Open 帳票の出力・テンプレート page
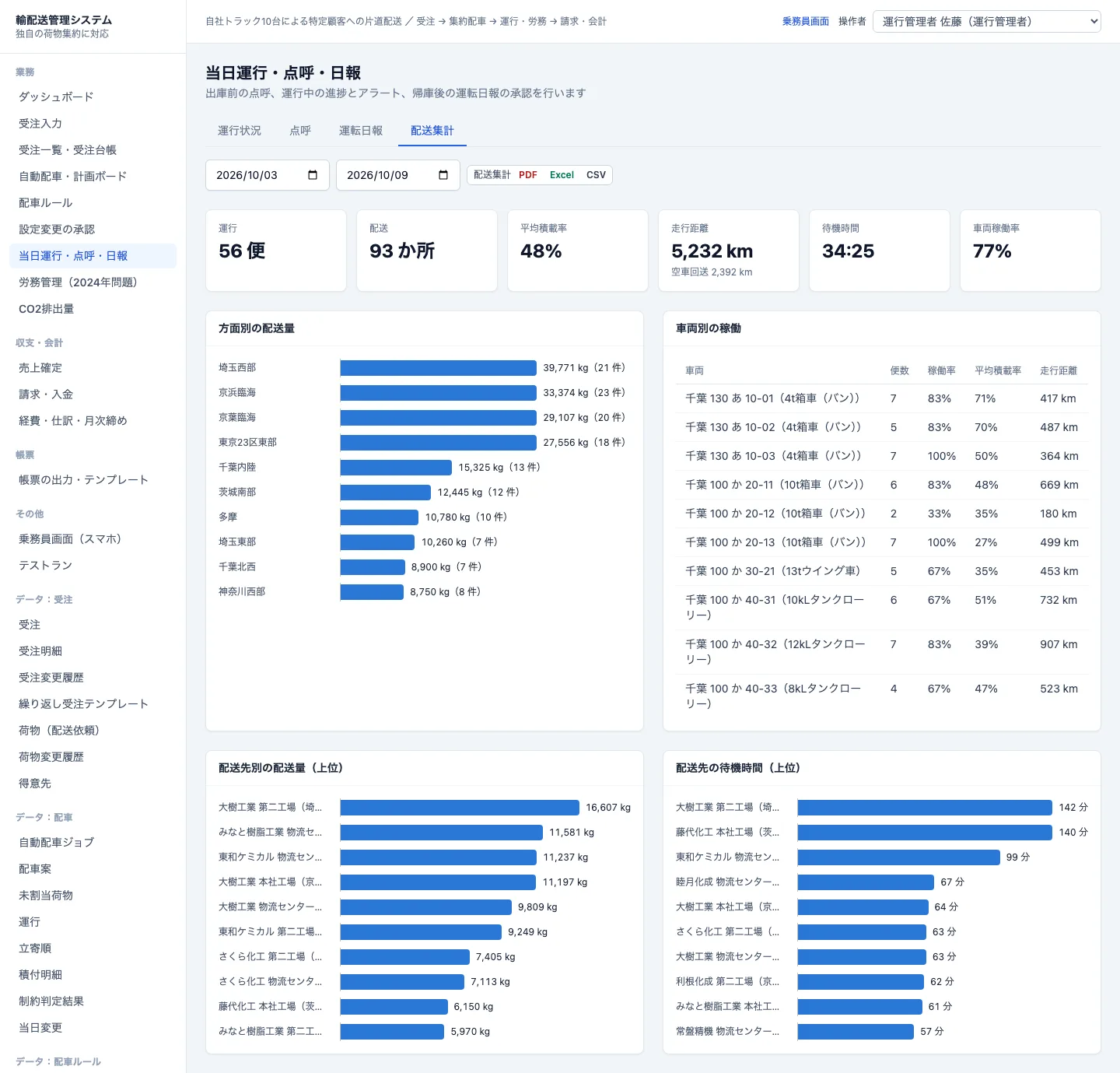The image size is (1120, 1073). (x=93, y=480)
